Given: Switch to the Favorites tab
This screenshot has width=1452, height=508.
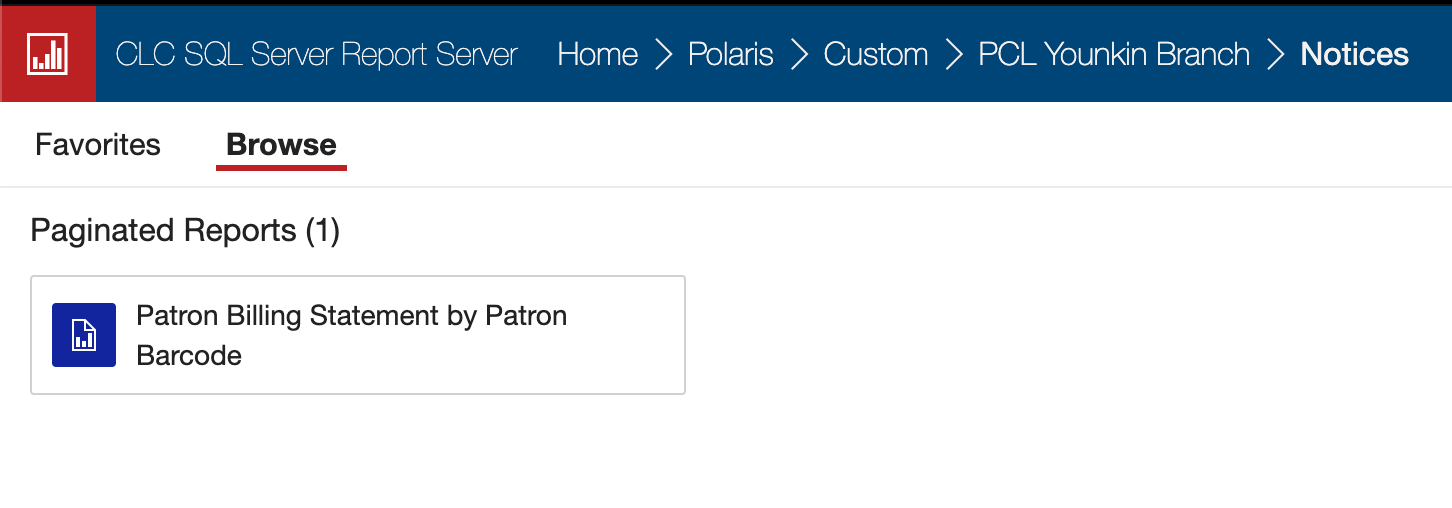Looking at the screenshot, I should coord(98,145).
